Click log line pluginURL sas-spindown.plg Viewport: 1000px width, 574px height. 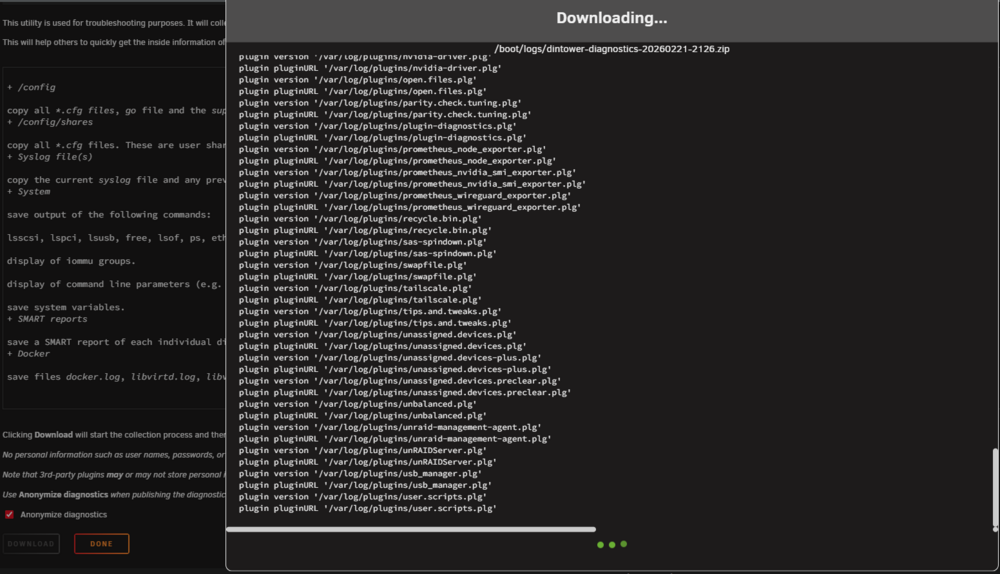[368, 254]
